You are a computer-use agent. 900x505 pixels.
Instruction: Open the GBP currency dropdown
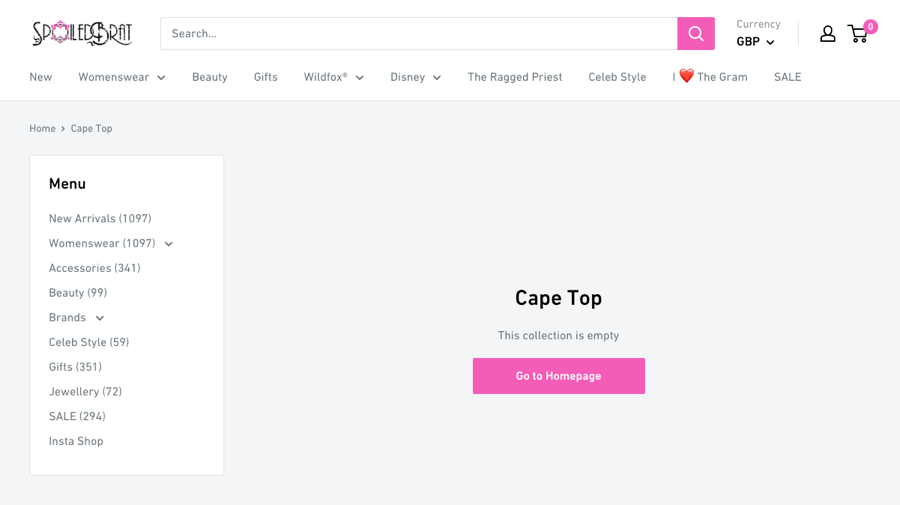(x=755, y=42)
